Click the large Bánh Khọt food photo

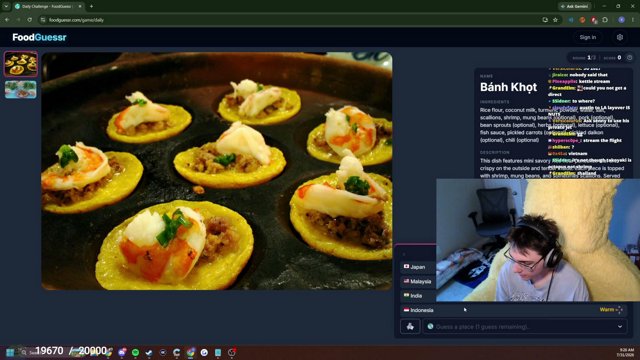coord(217,171)
